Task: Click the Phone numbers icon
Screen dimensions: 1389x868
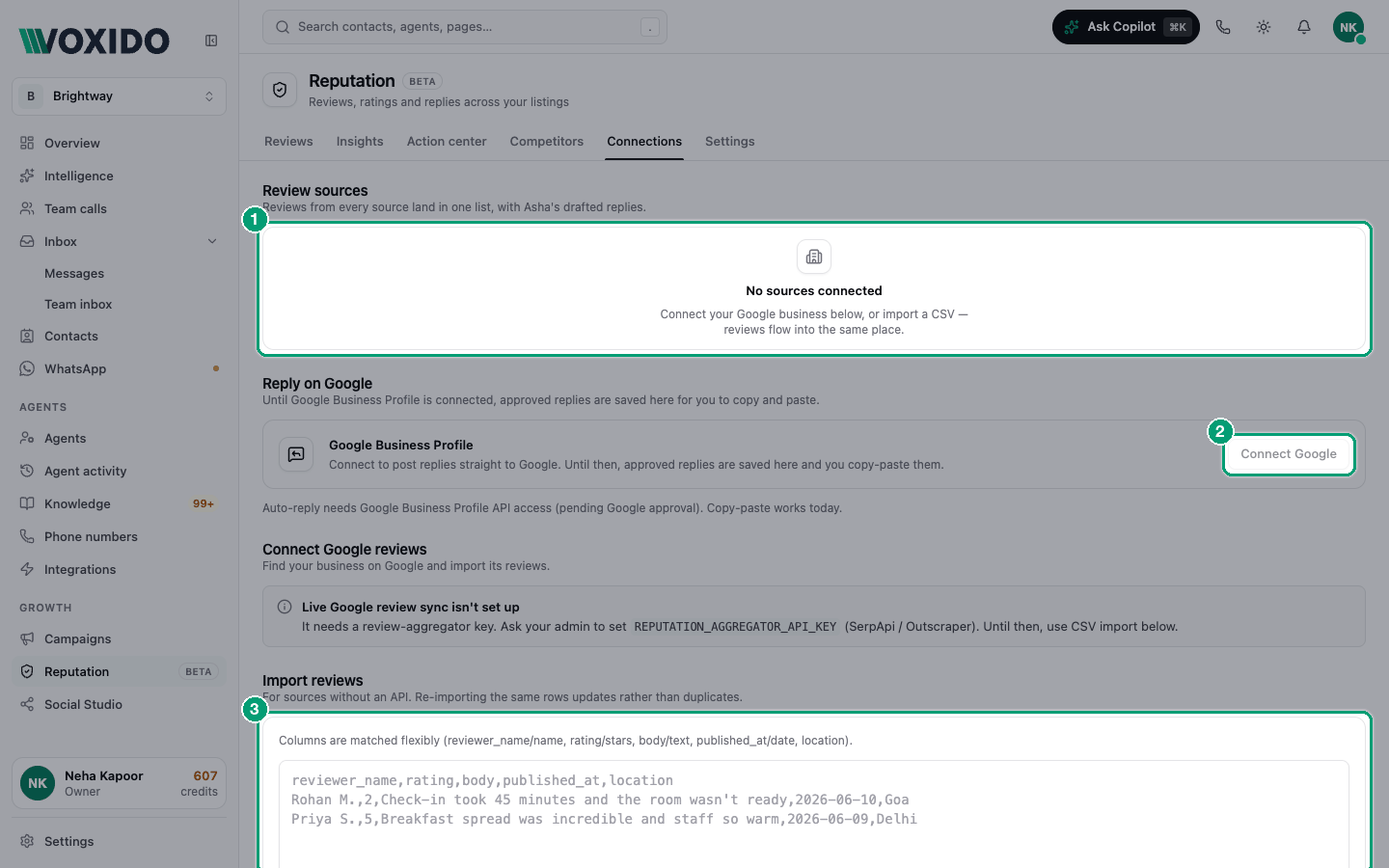Action: click(x=27, y=536)
